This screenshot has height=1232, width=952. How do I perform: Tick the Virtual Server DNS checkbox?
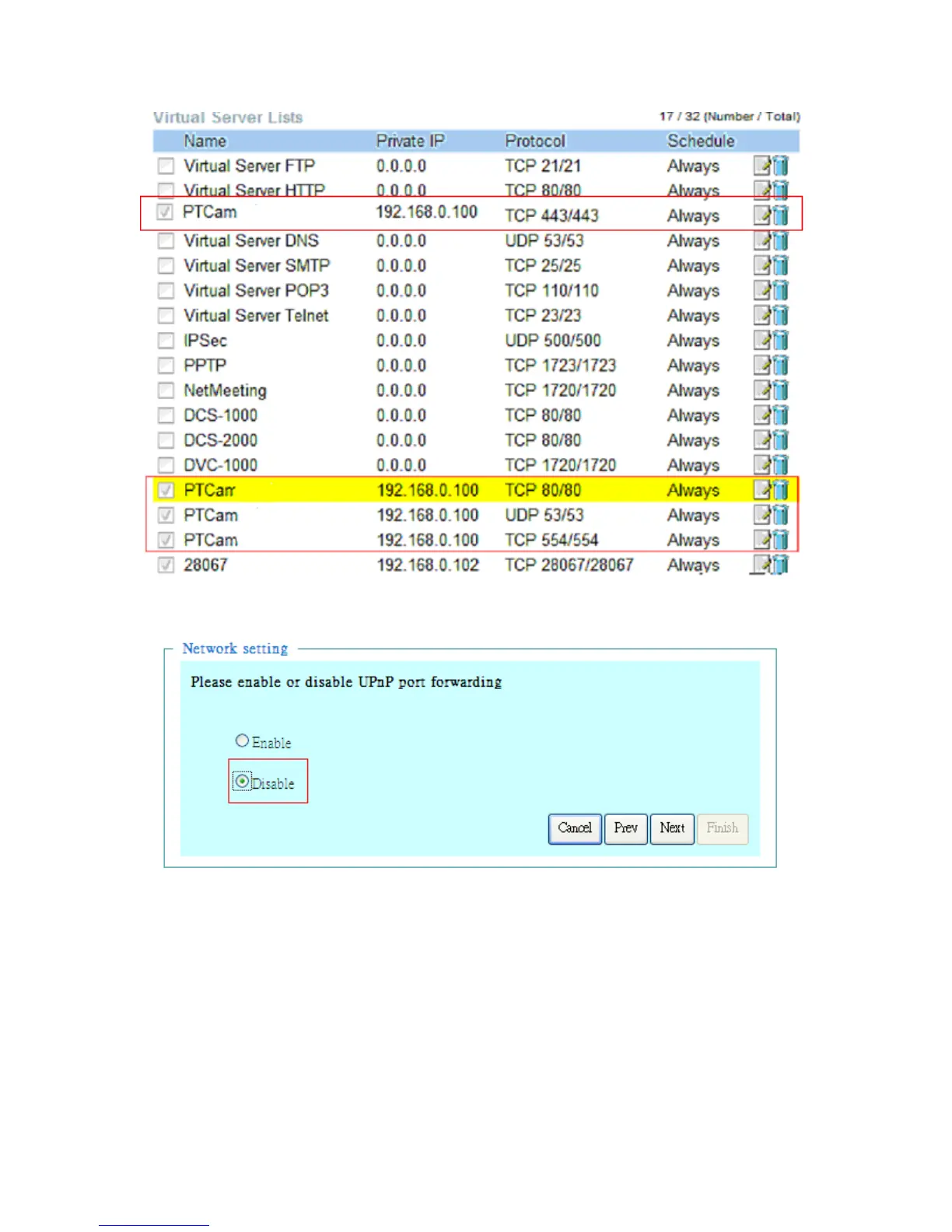point(166,240)
